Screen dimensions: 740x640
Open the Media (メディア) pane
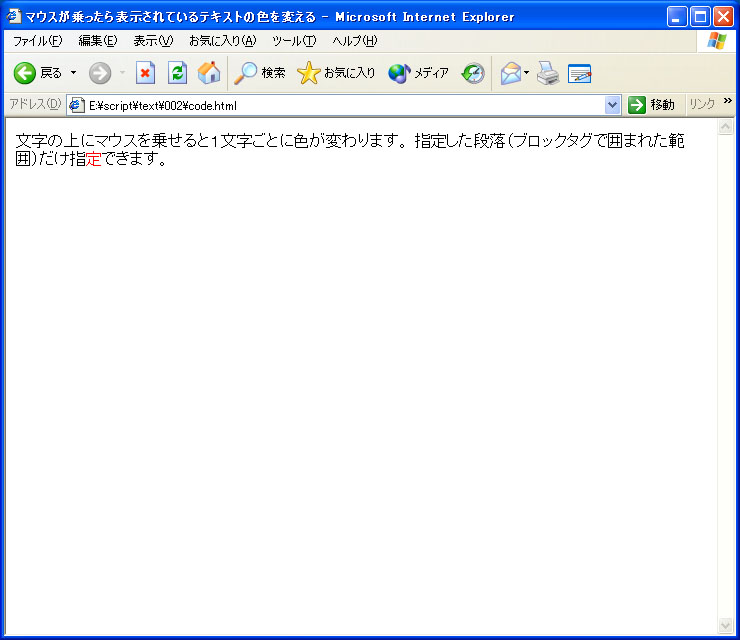coord(418,73)
